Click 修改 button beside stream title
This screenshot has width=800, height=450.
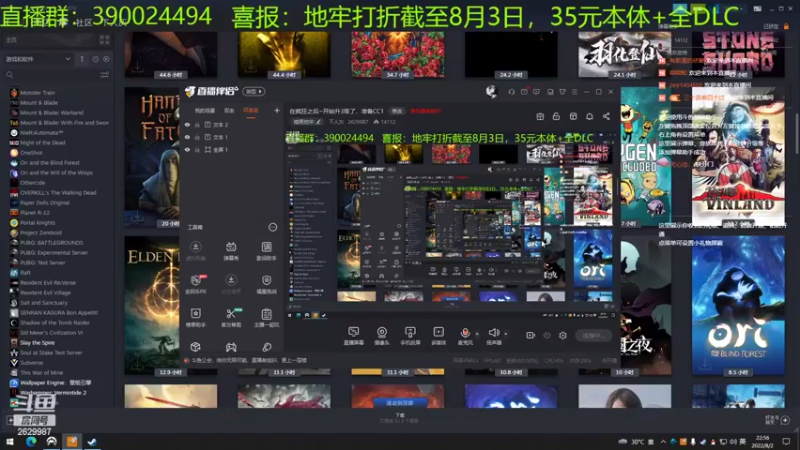397,111
